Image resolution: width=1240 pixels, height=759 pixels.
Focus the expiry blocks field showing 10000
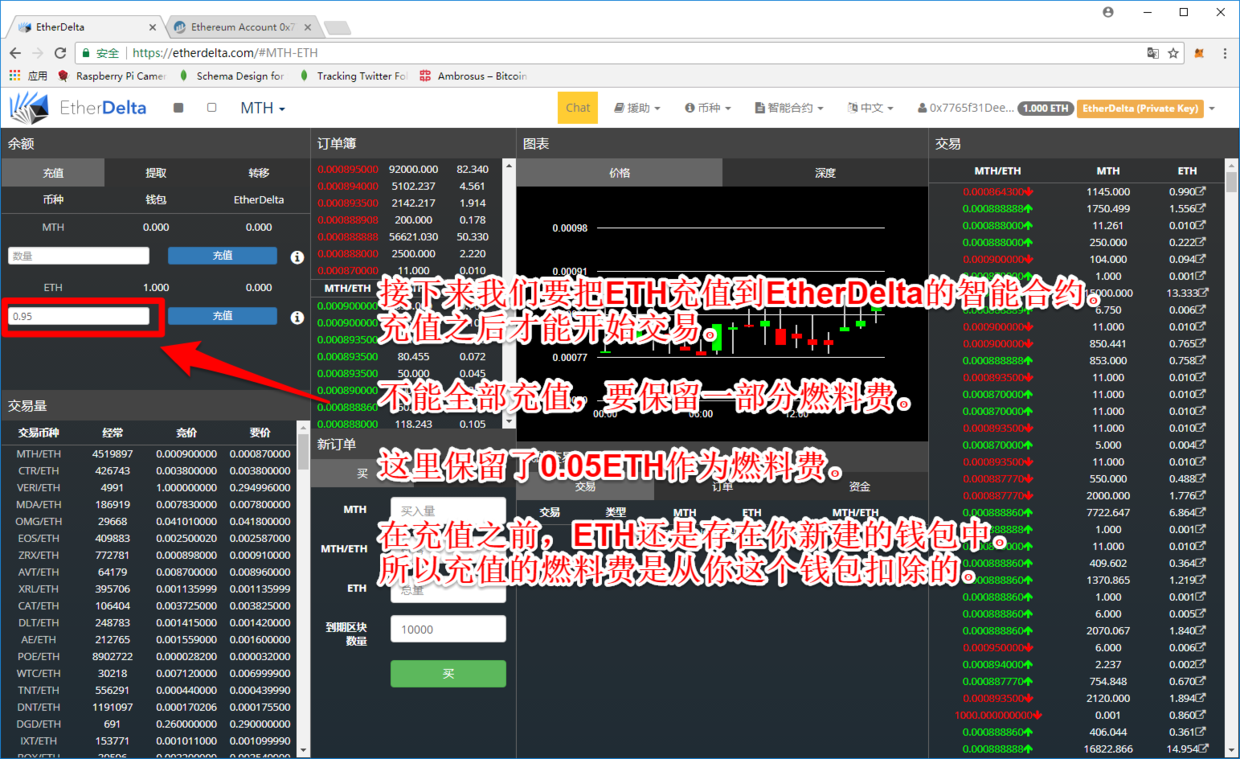pyautogui.click(x=448, y=629)
